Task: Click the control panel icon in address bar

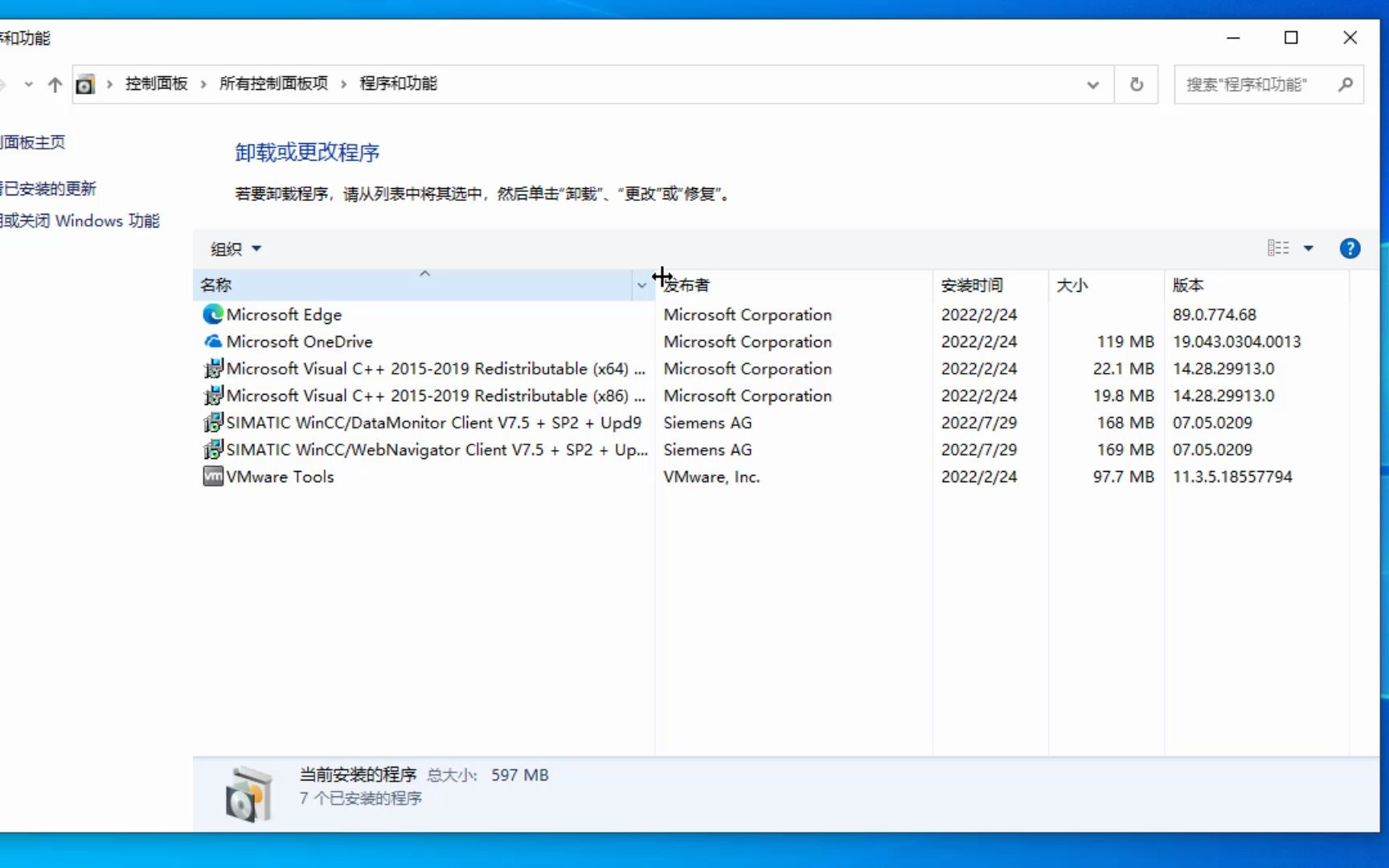Action: pyautogui.click(x=85, y=84)
